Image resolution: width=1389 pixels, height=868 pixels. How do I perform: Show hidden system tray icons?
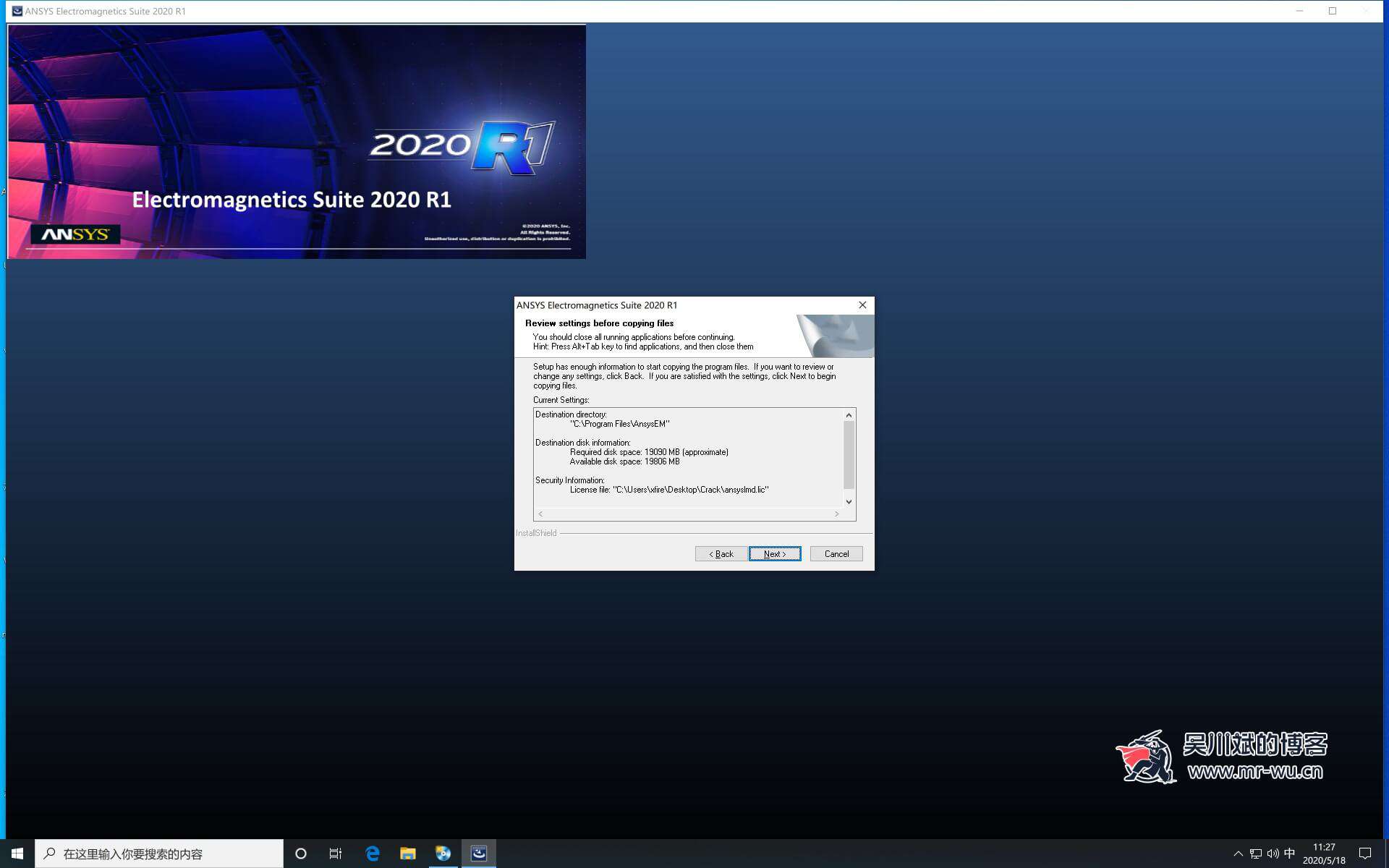click(x=1238, y=854)
